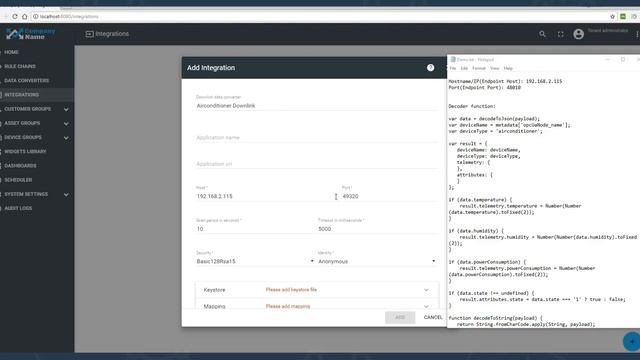This screenshot has width=640, height=360.
Task: Bookmark page with star icon
Action: point(612,17)
